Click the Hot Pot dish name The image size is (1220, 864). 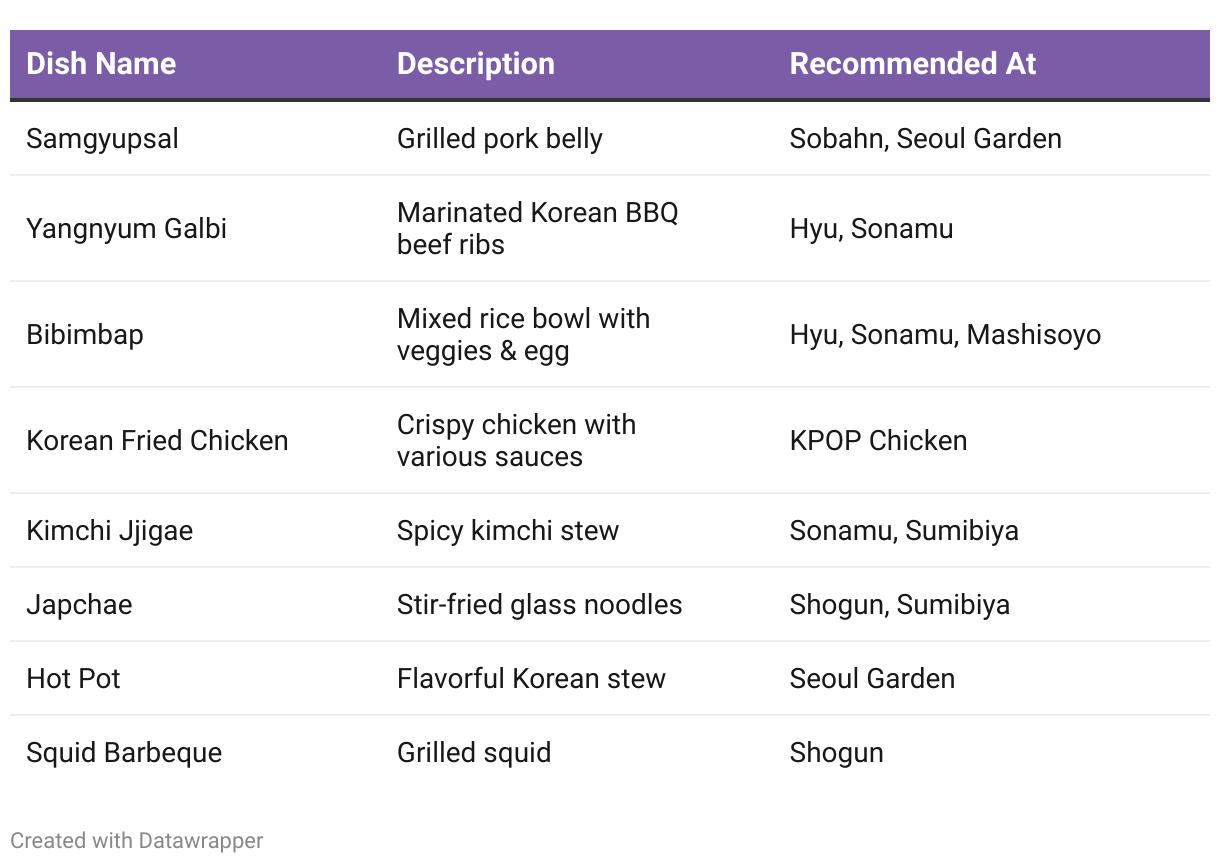(x=73, y=678)
